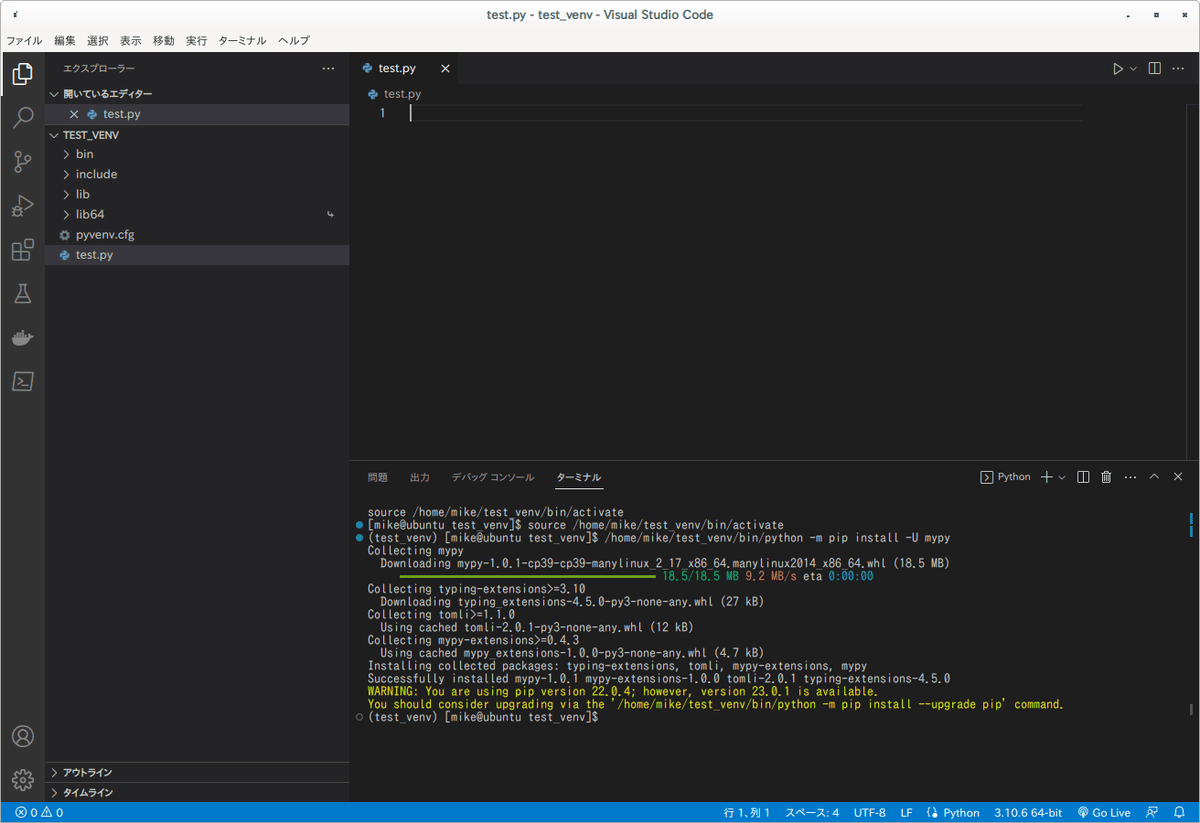Open the Extensions view

22,250
